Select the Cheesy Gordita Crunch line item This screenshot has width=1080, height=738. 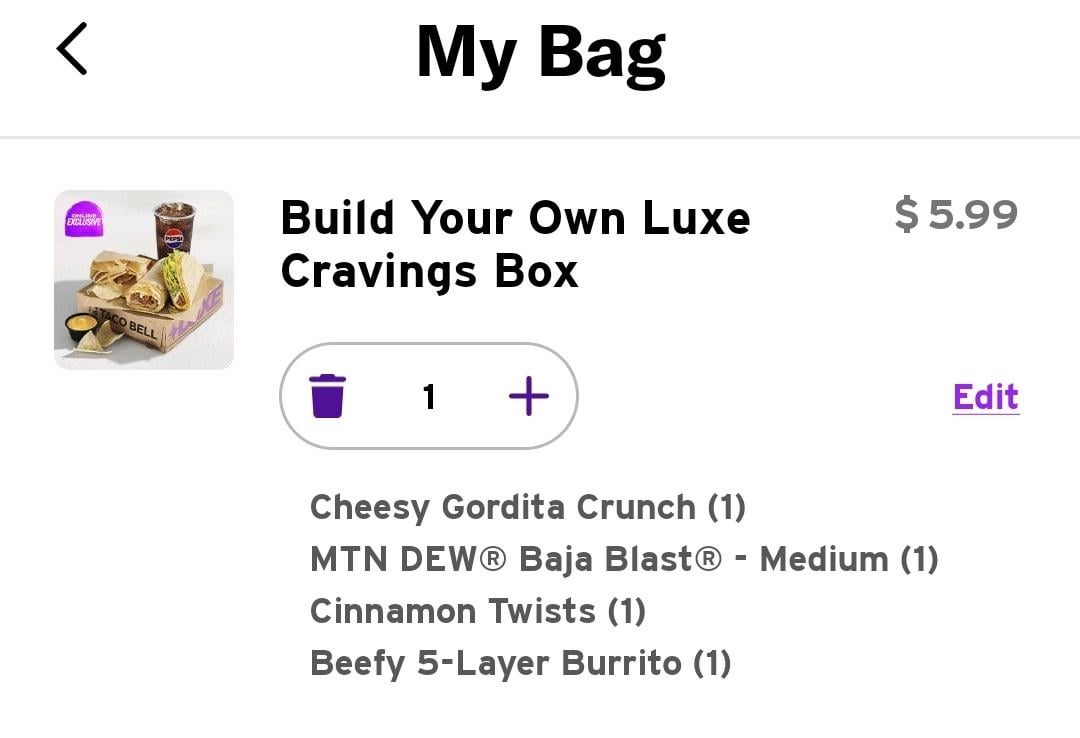[528, 507]
